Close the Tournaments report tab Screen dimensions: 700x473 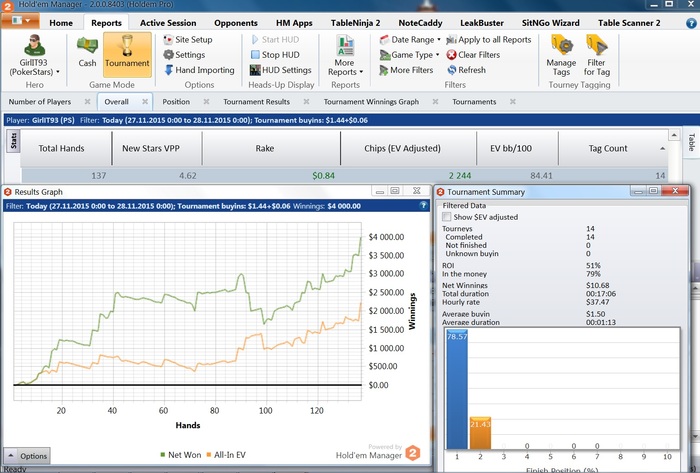pyautogui.click(x=513, y=102)
